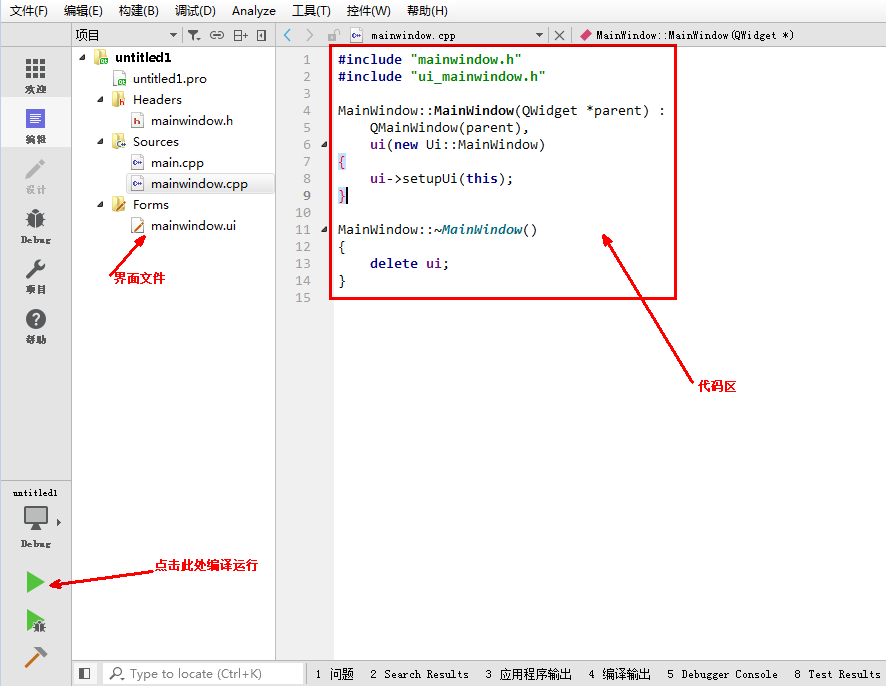Open the 控件(W) menu
Screen dimensions: 886x686
(368, 11)
